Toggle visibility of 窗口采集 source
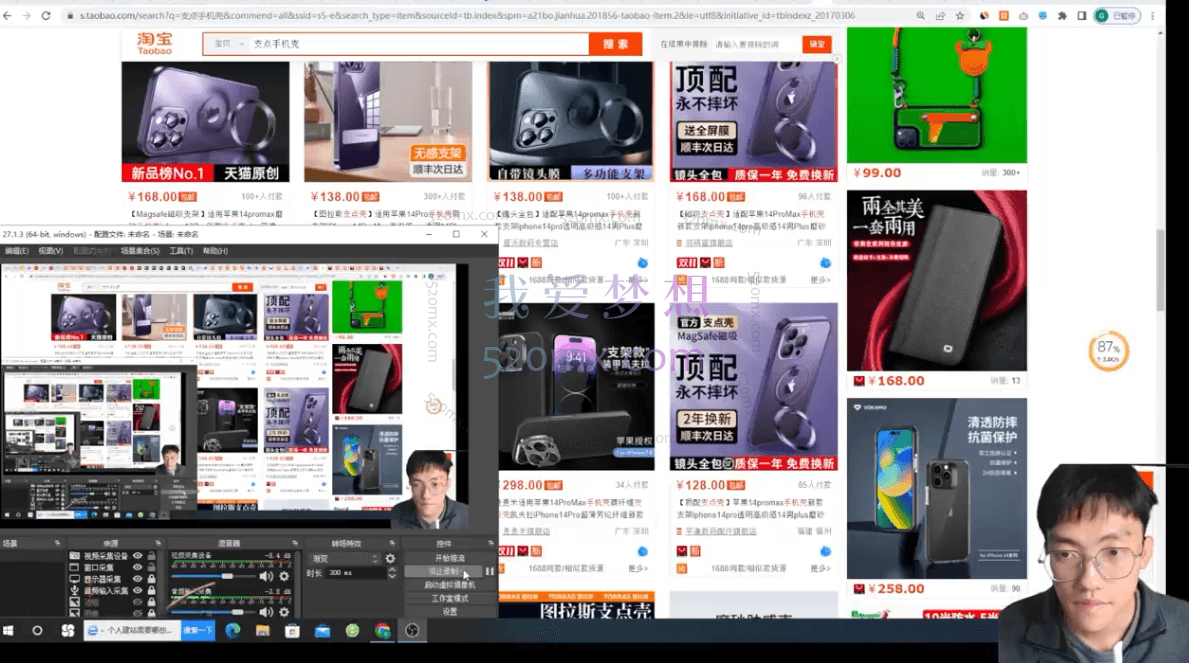The image size is (1189, 663). 138,567
